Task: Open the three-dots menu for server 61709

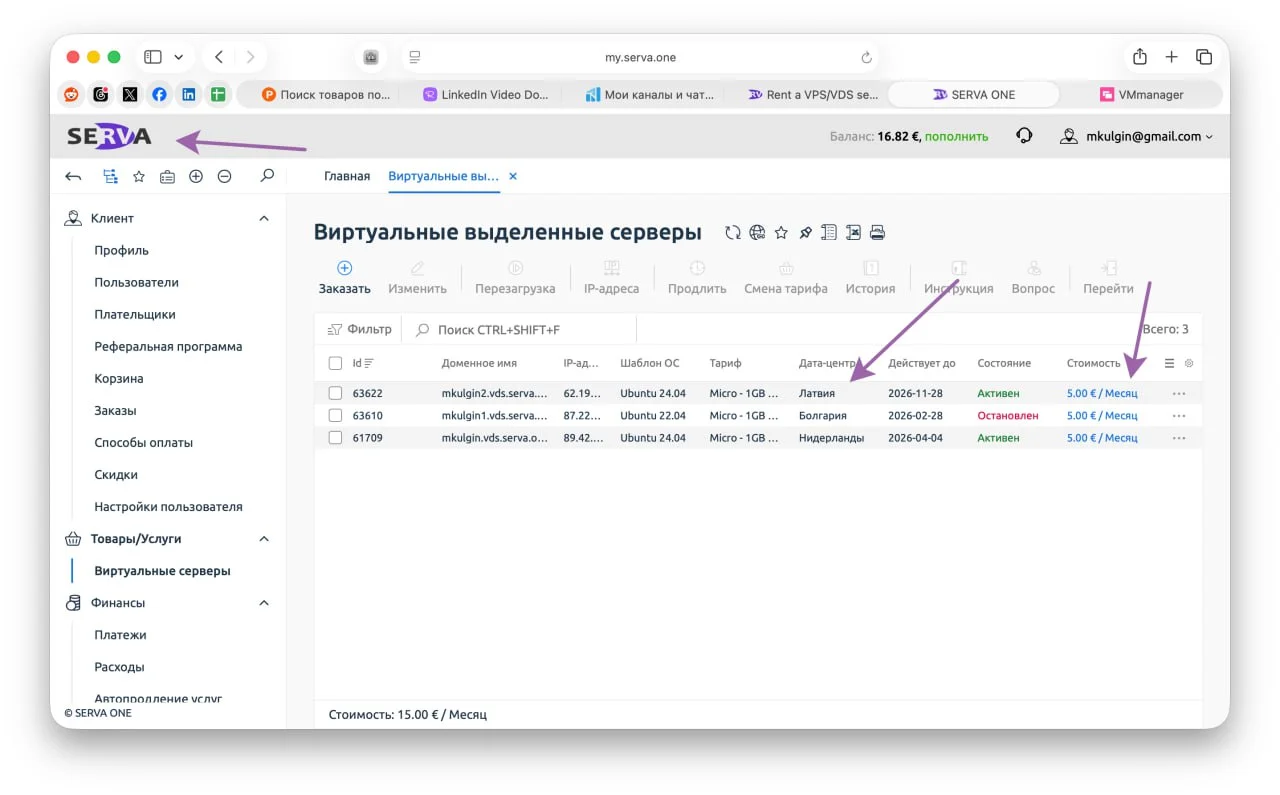Action: 1179,438
